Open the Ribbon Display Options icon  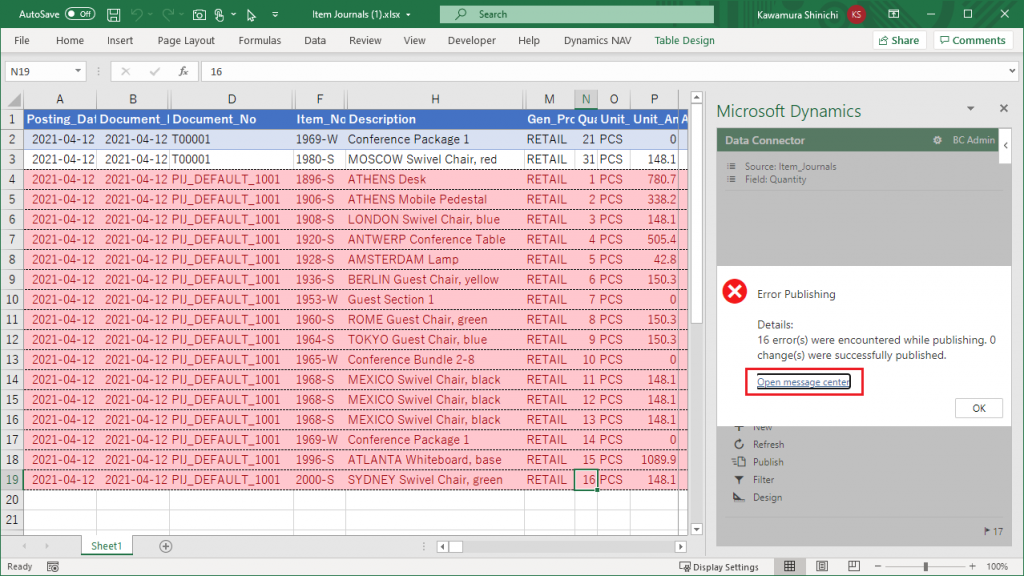[x=893, y=14]
